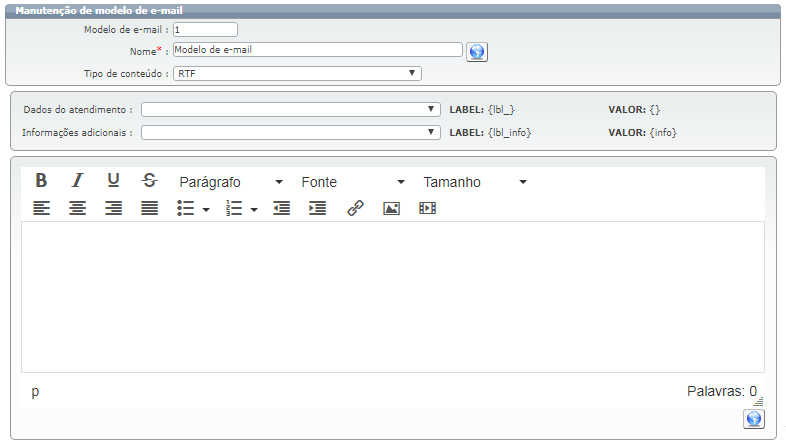The width and height of the screenshot is (786, 444).
Task: Insert media video
Action: (428, 208)
